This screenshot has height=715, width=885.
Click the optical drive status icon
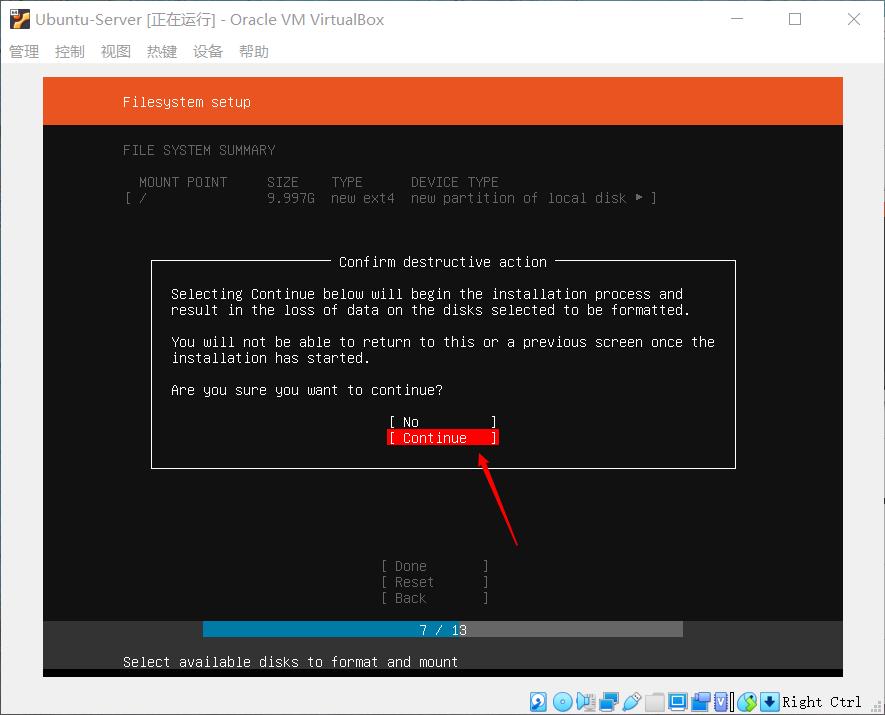click(x=561, y=702)
